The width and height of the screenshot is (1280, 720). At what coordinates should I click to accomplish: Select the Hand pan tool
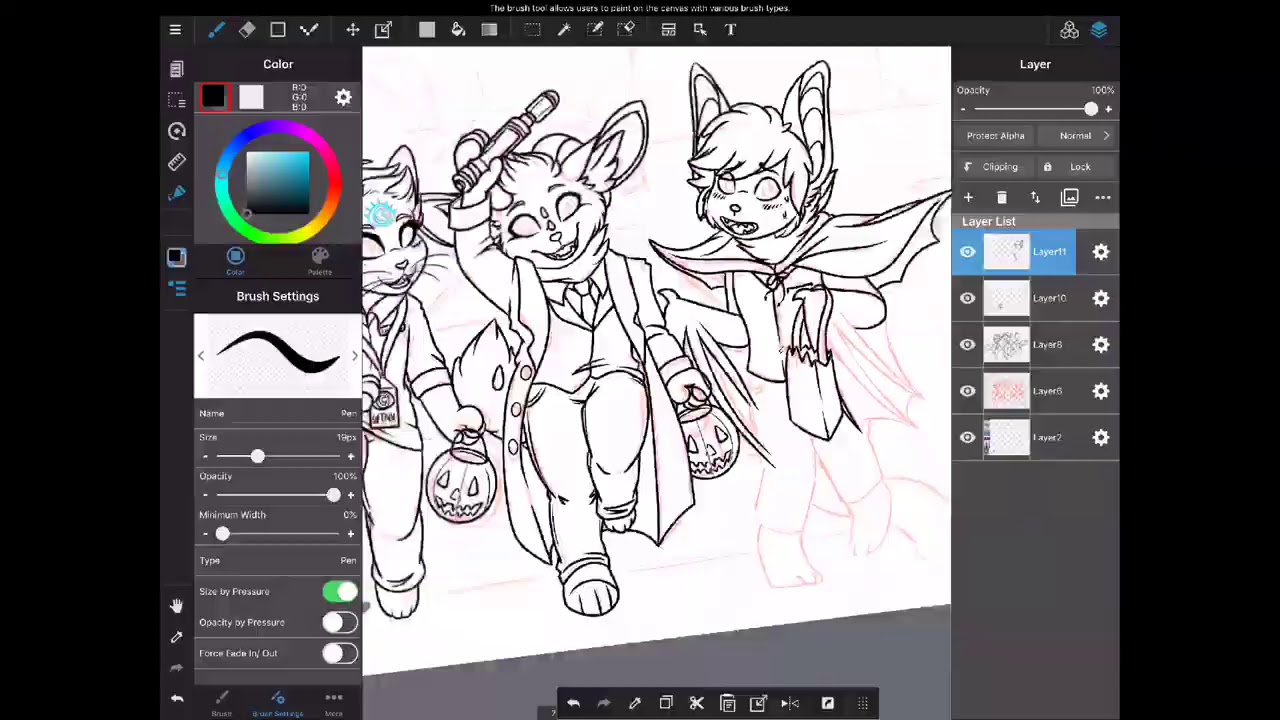pos(177,605)
